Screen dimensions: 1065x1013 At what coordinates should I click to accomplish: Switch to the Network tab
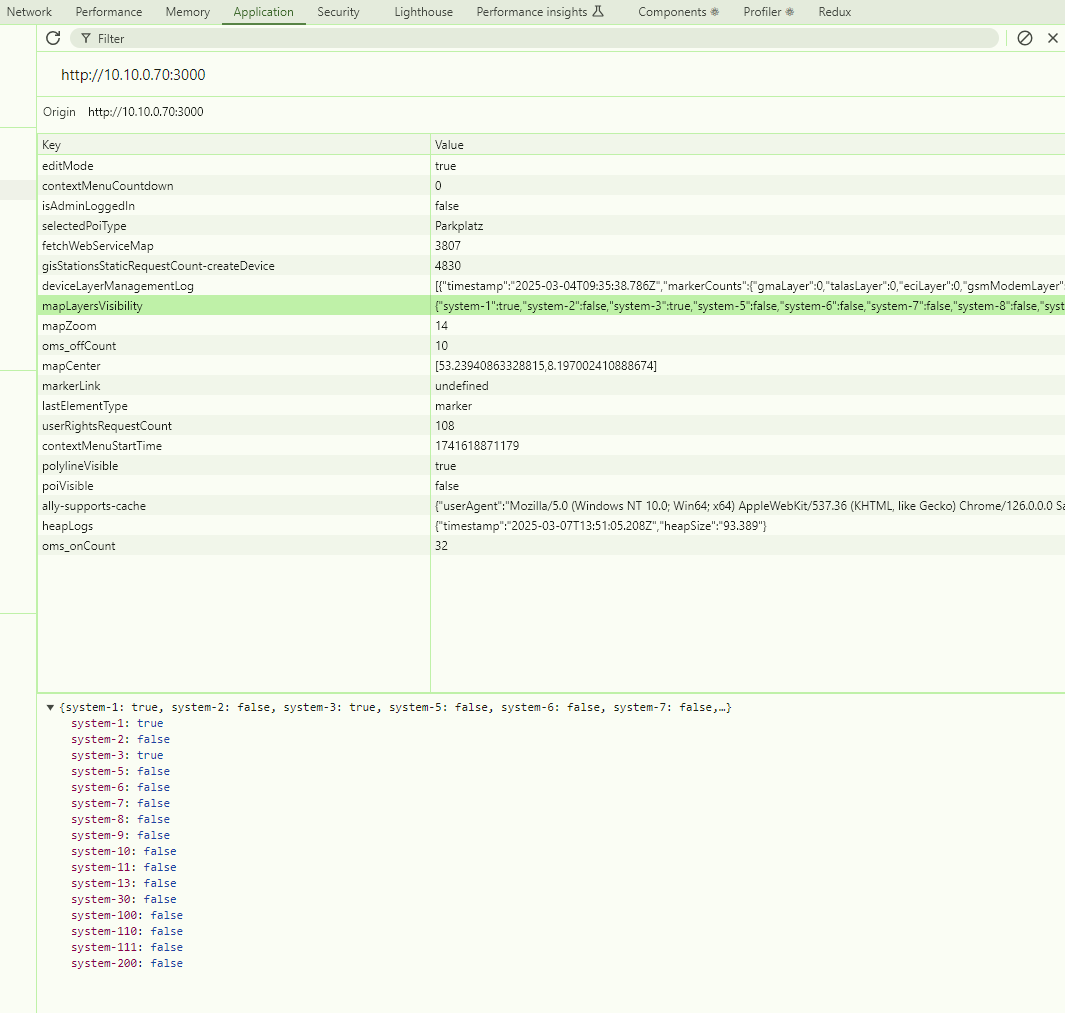29,11
